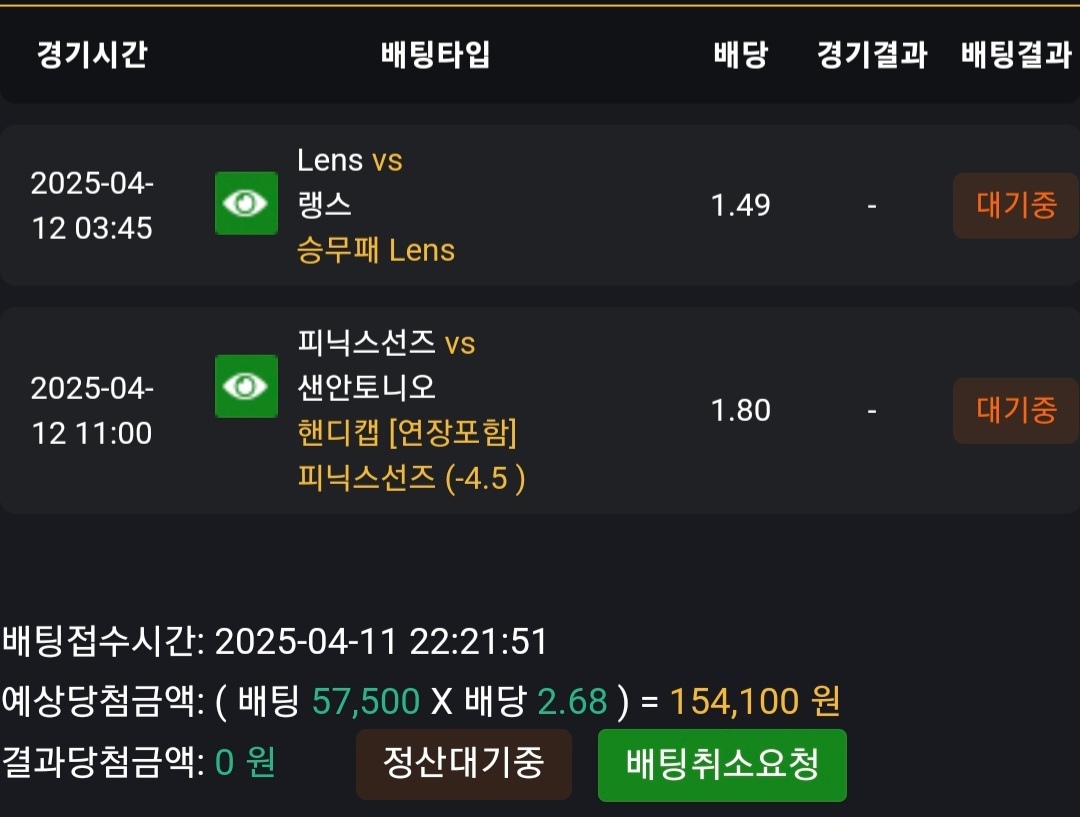Click the 57,500 bet amount
The image size is (1080, 817).
point(366,702)
